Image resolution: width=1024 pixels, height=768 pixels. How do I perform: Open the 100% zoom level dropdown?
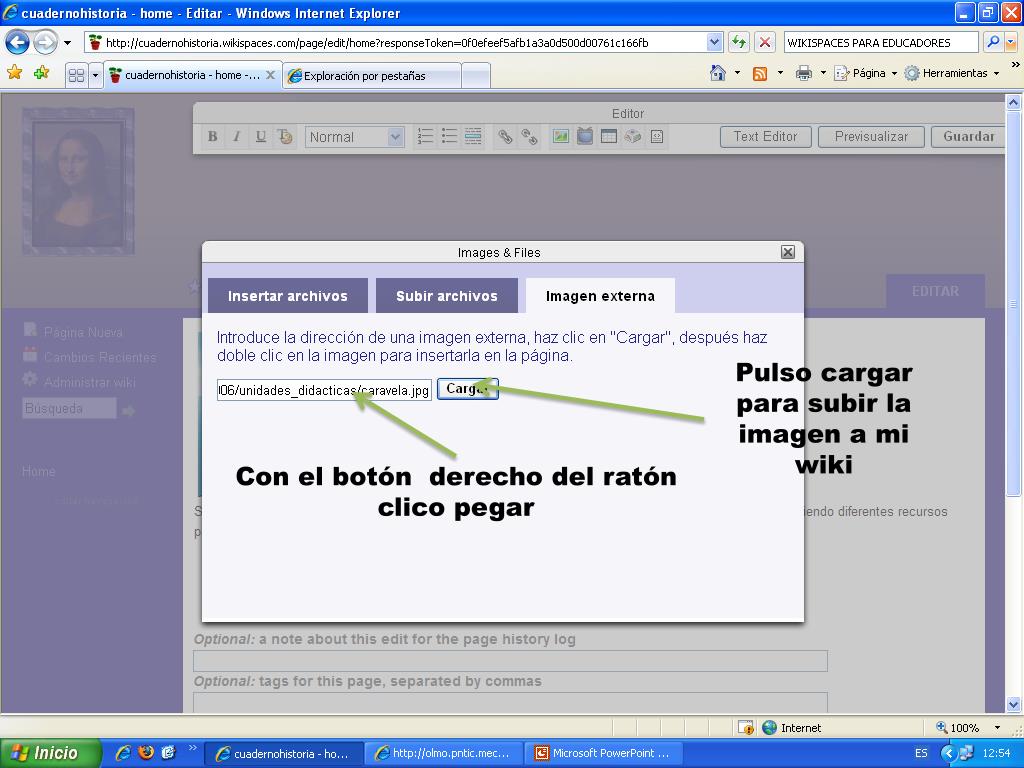tap(997, 728)
